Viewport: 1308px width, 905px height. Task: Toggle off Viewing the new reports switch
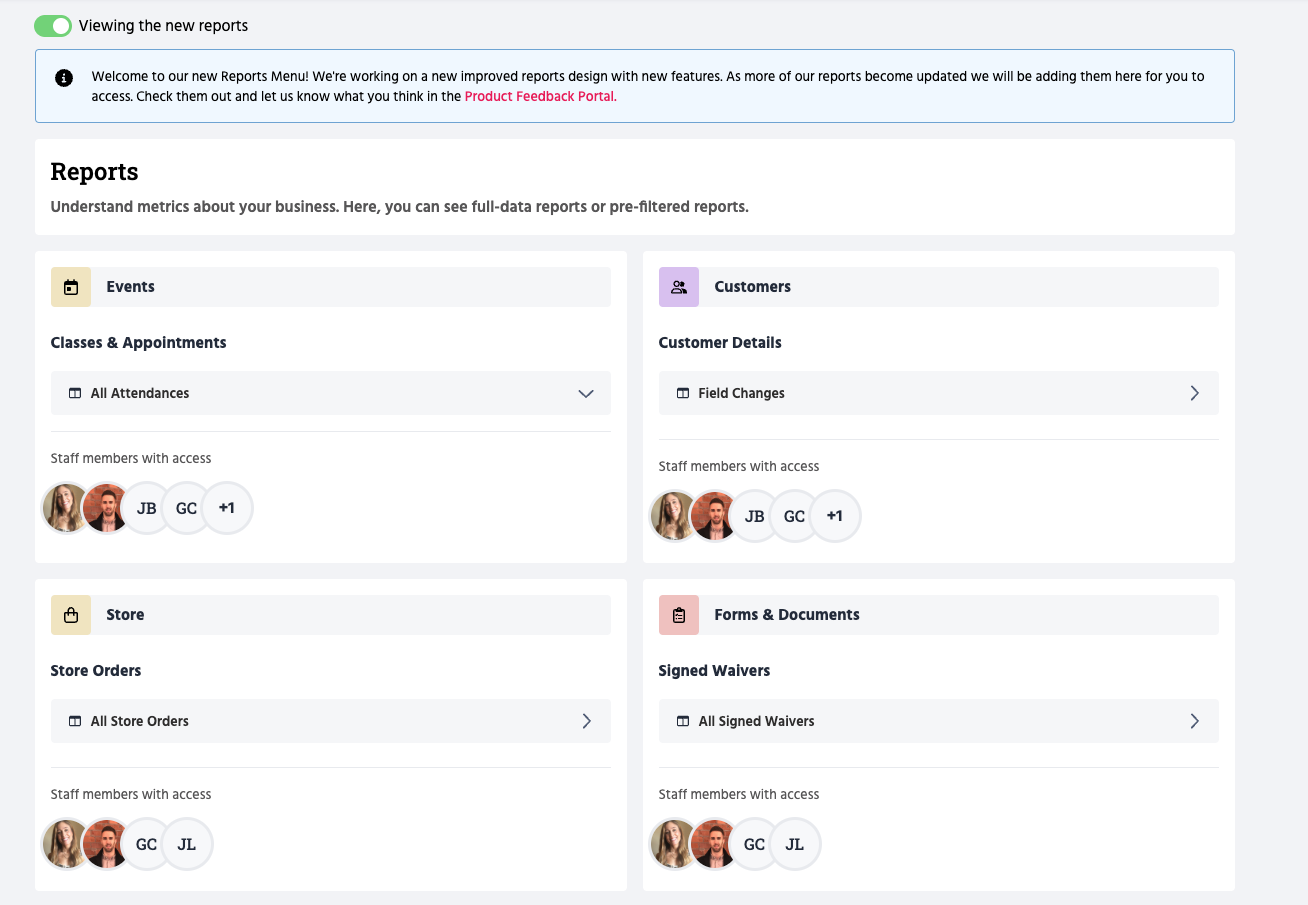(53, 26)
